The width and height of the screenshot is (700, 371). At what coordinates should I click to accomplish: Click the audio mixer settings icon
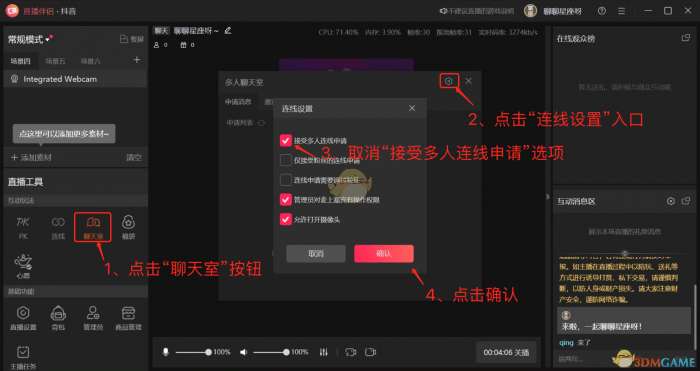(x=324, y=352)
